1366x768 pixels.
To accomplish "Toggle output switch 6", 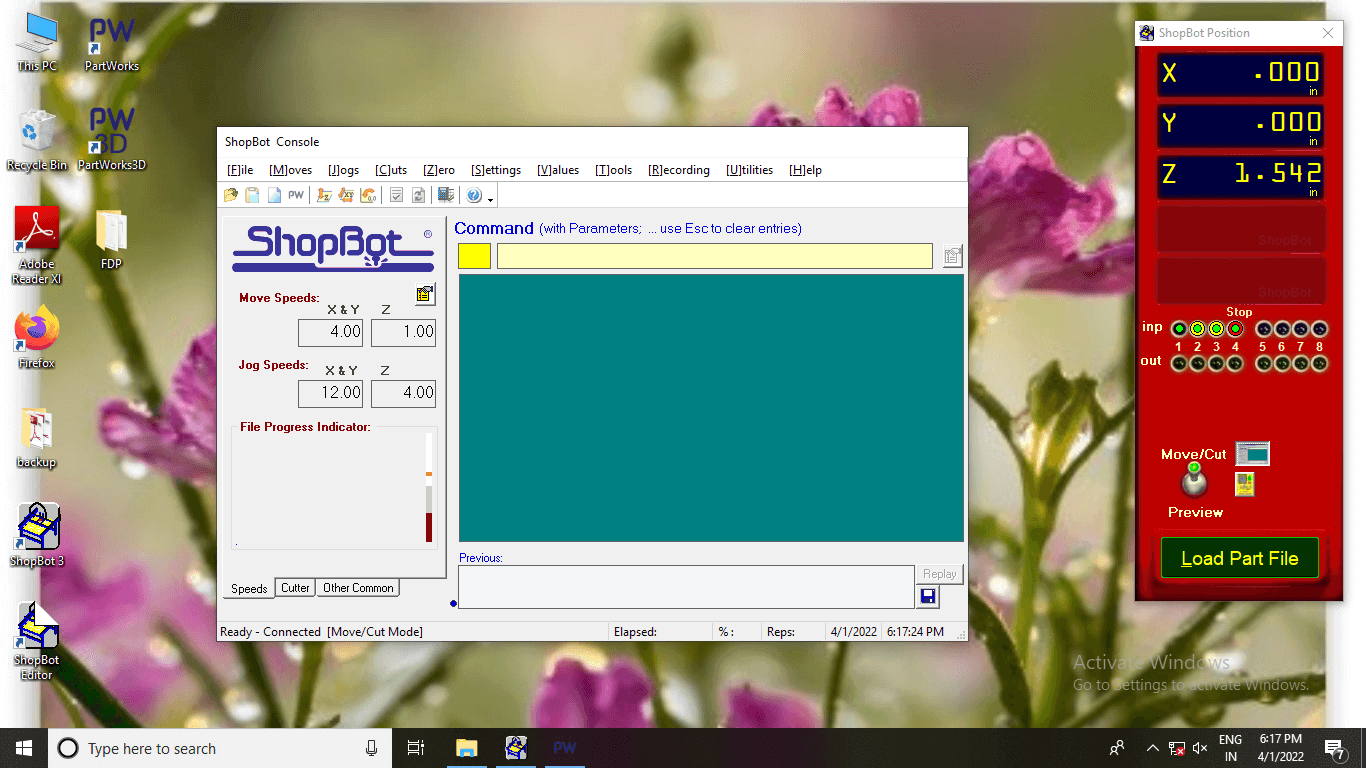I will pyautogui.click(x=1282, y=363).
